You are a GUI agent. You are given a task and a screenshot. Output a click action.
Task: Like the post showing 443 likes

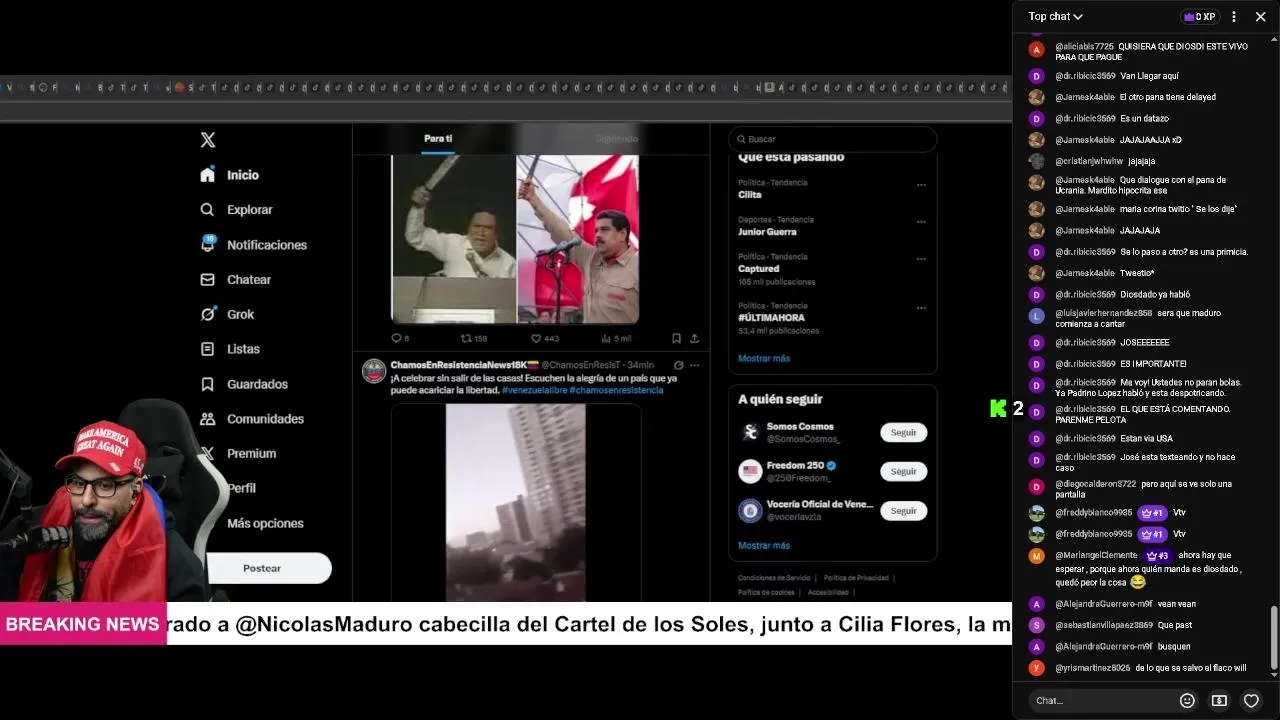[x=536, y=338]
